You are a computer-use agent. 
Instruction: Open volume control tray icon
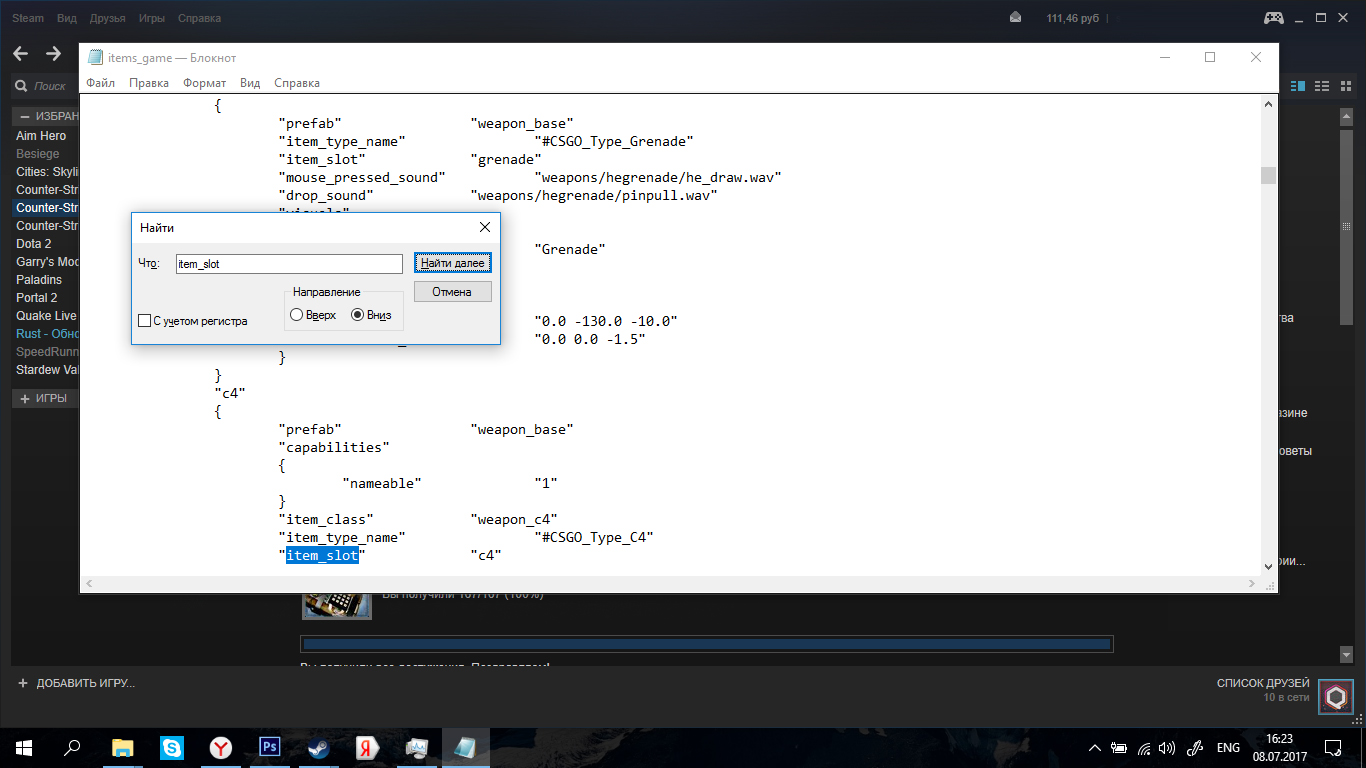tap(1167, 748)
